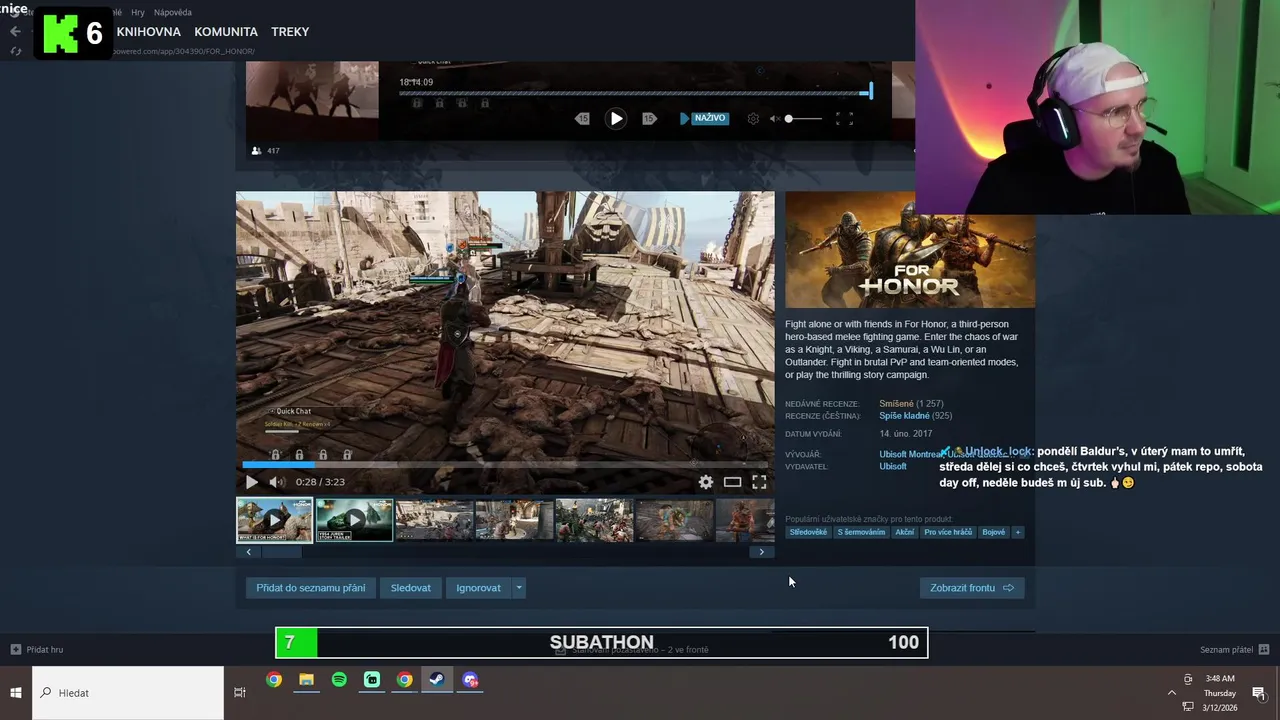Open the Hry menu
Viewport: 1280px width, 720px height.
click(139, 13)
